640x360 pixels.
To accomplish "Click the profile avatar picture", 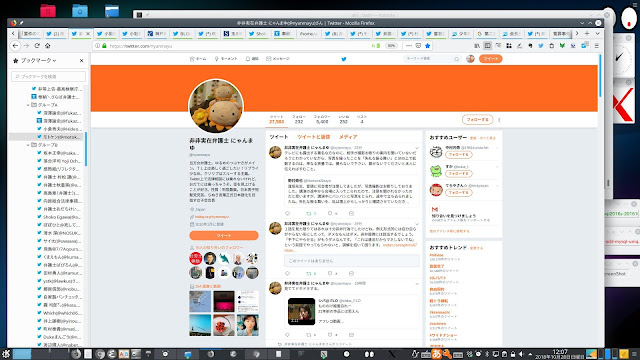I will pos(216,106).
